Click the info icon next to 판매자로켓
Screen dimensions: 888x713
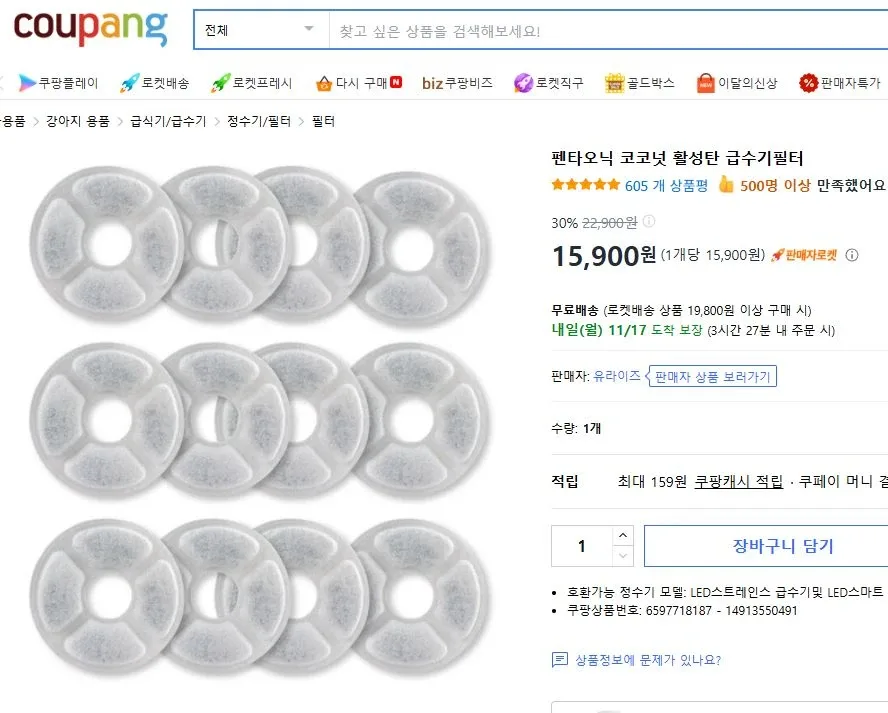[x=852, y=255]
